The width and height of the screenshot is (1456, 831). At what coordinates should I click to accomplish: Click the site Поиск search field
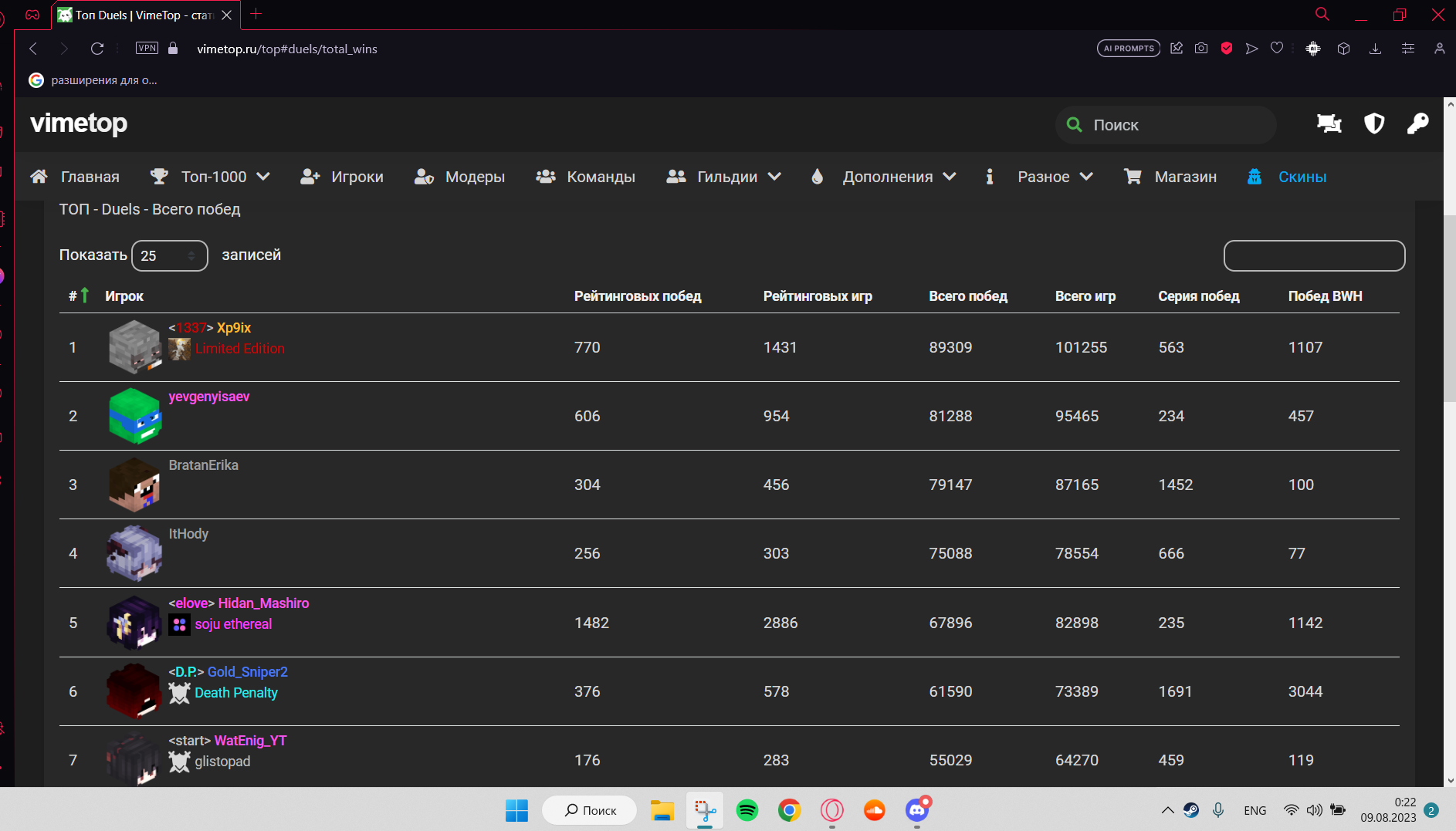pyautogui.click(x=1166, y=125)
